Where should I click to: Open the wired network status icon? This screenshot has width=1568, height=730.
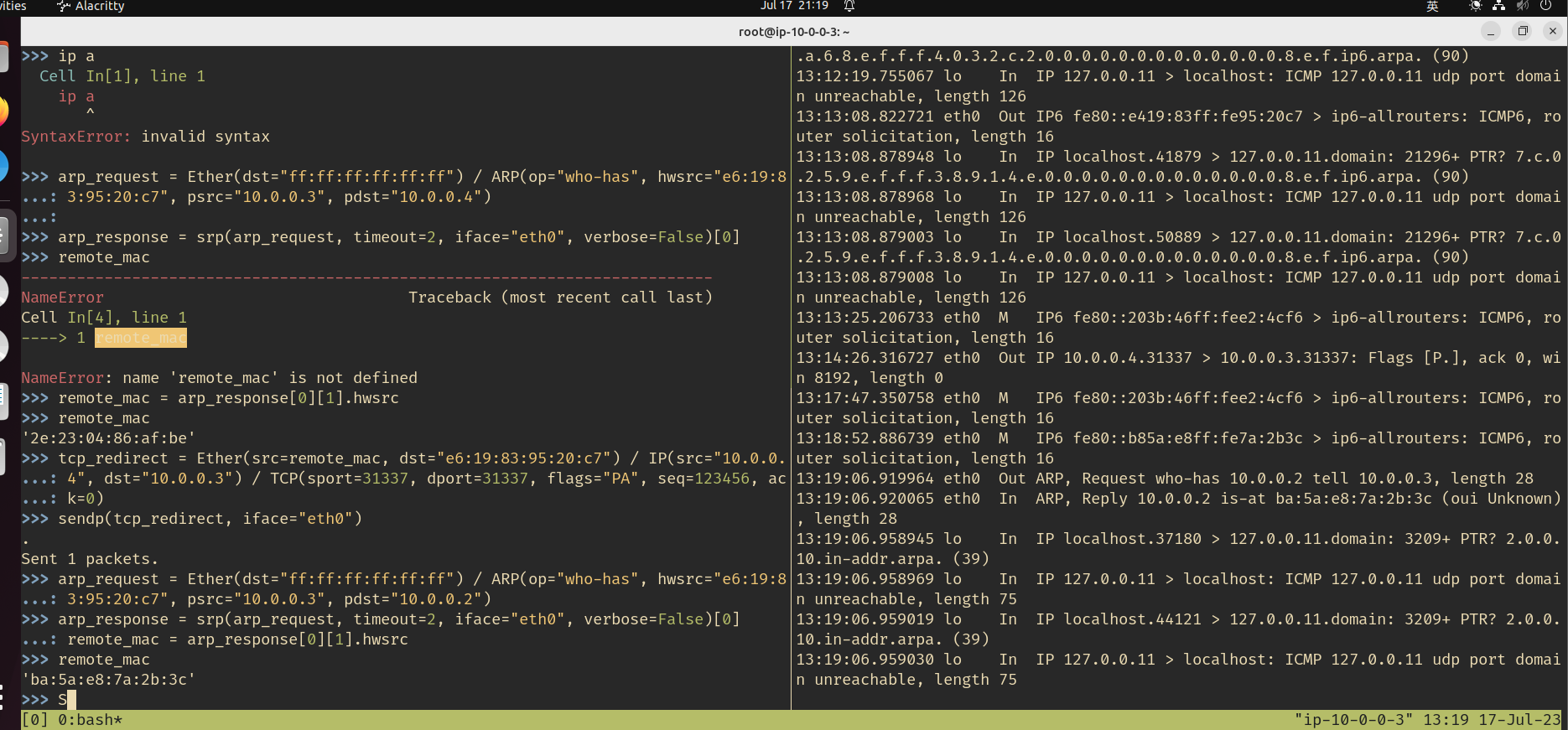click(x=1499, y=6)
